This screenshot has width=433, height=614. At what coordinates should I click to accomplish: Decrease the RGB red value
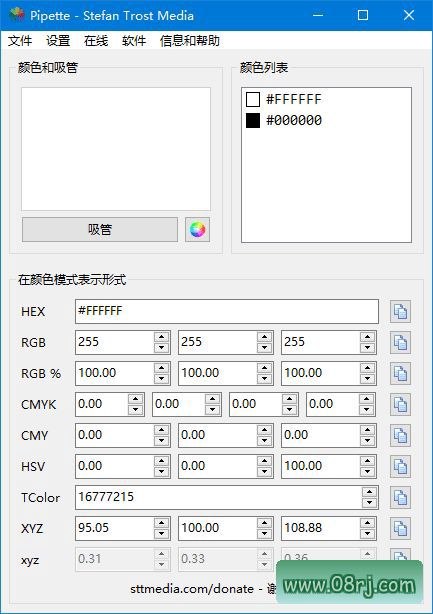(x=162, y=348)
